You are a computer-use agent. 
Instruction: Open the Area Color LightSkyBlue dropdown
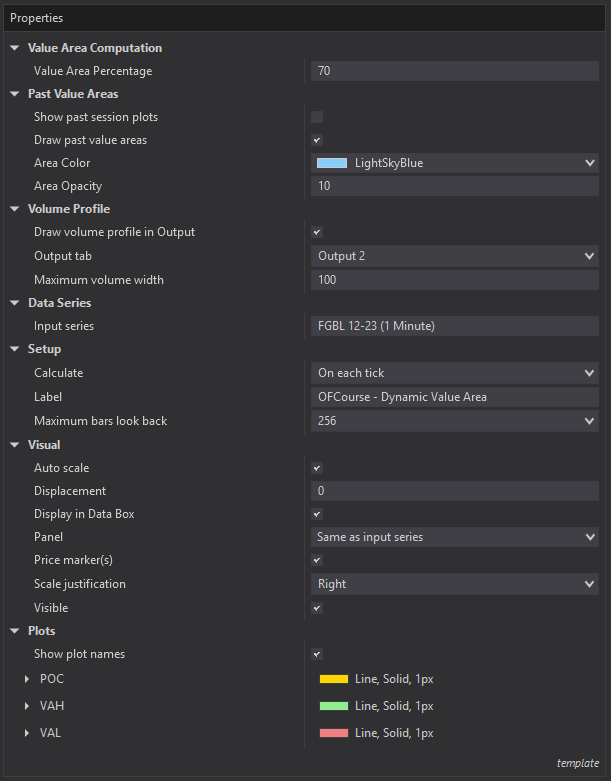(x=455, y=163)
